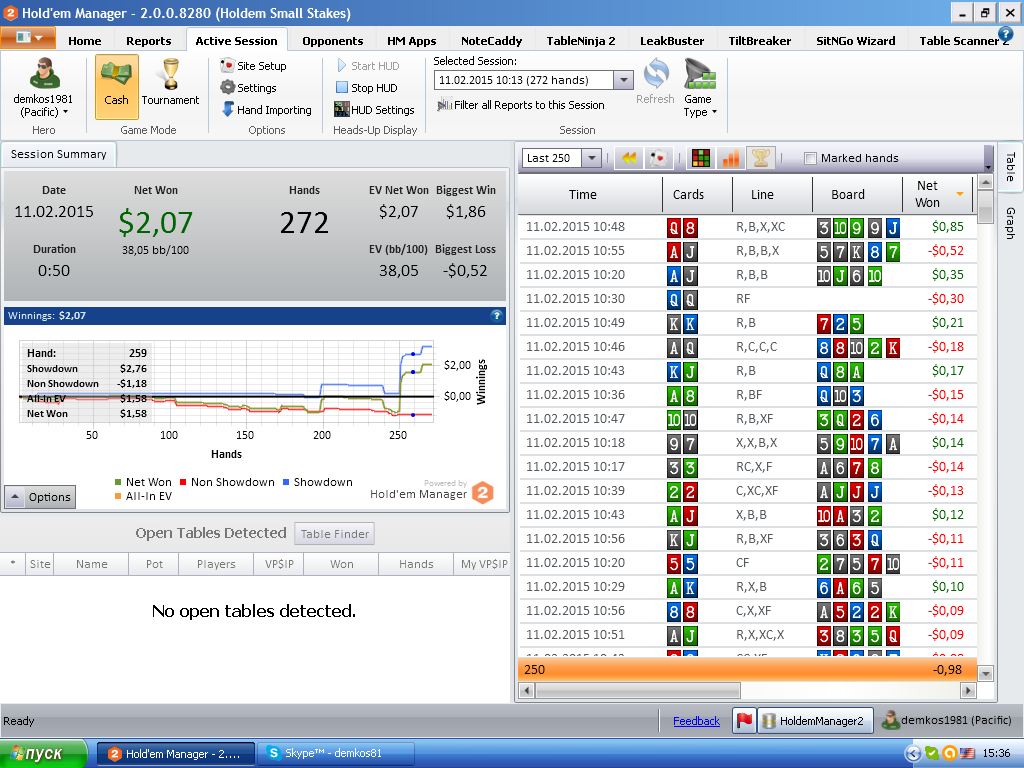Click the horizontal scrollbar thumb of hands list
1024x768 pixels.
(637, 690)
